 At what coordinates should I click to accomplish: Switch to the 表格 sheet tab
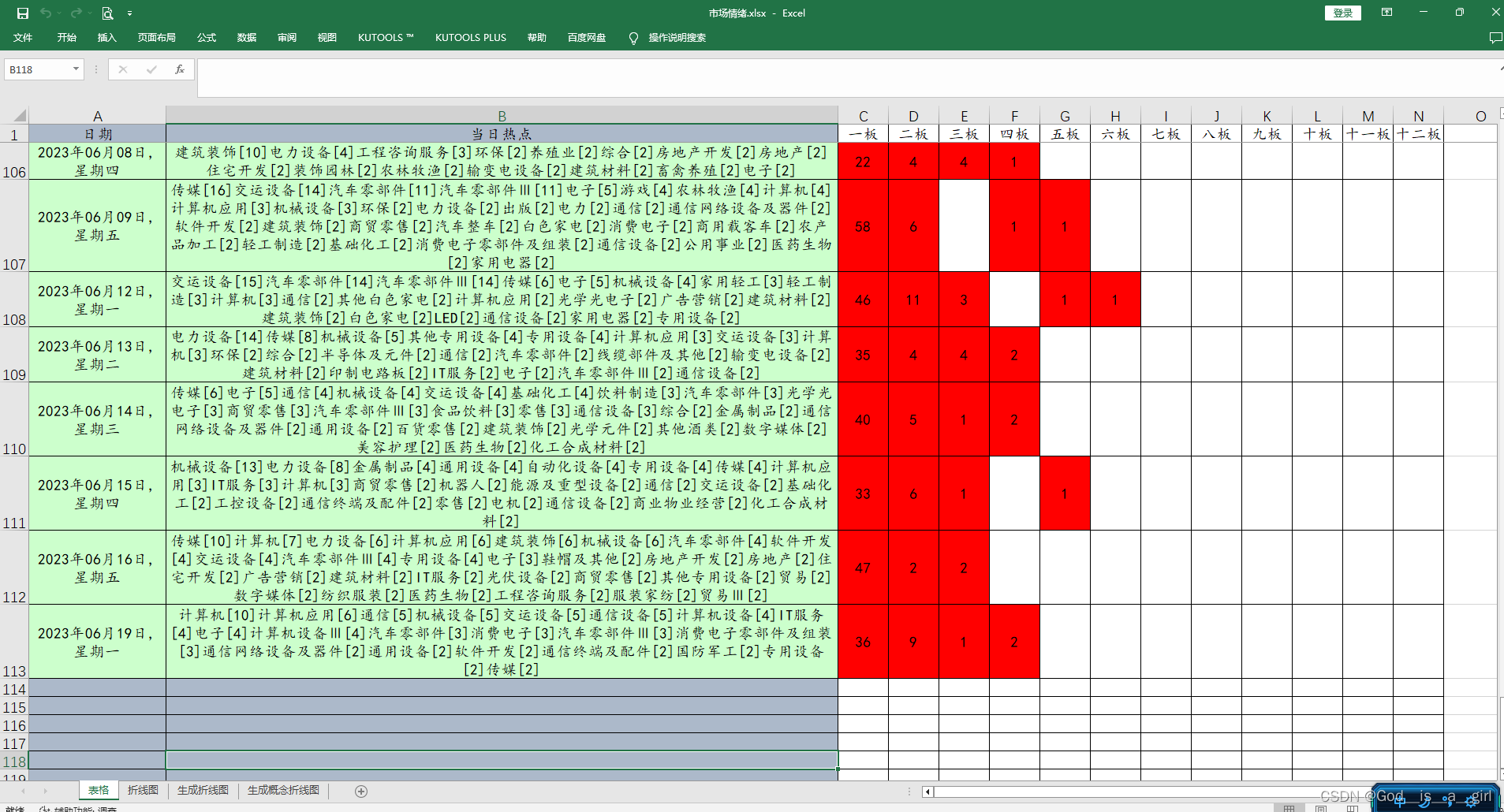click(x=99, y=790)
